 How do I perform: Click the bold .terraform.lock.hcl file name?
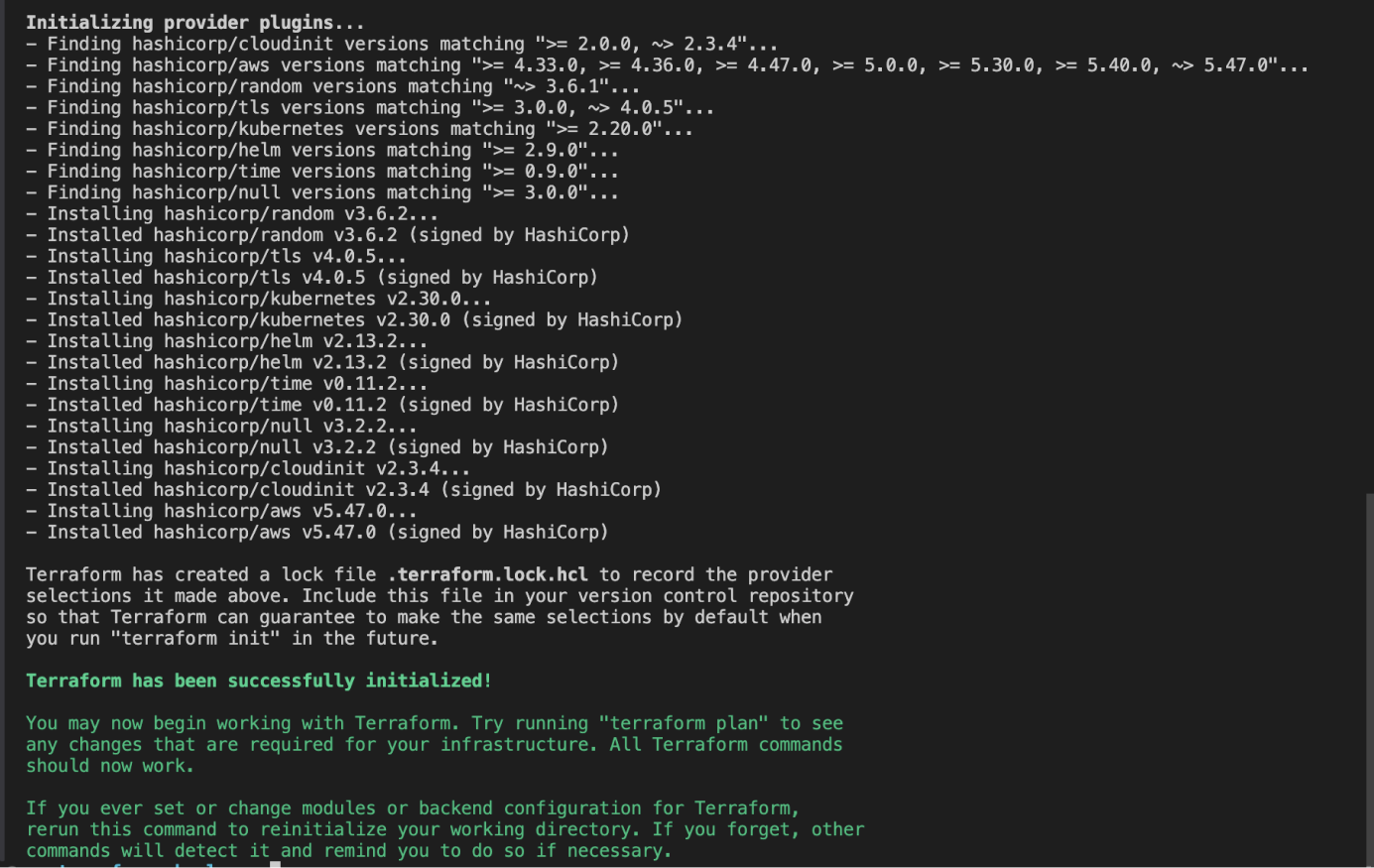487,574
